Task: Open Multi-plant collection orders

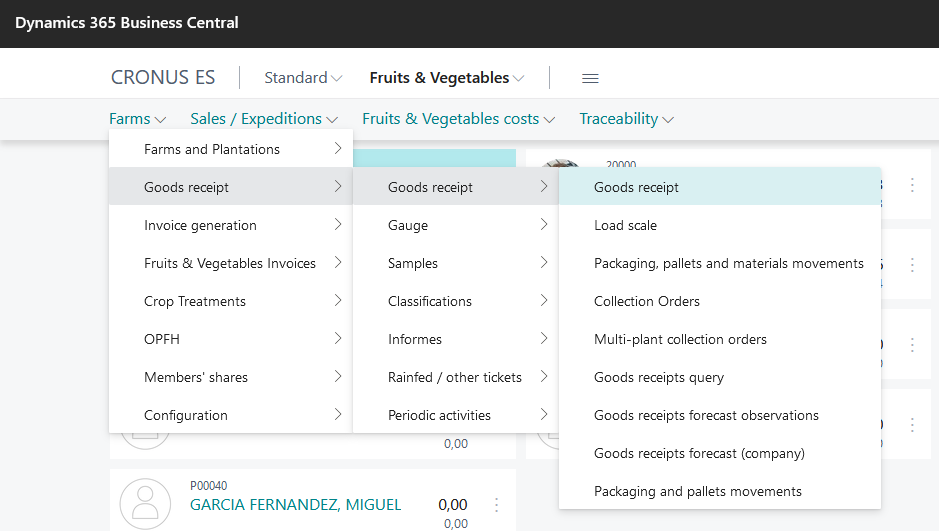Action: (720, 339)
